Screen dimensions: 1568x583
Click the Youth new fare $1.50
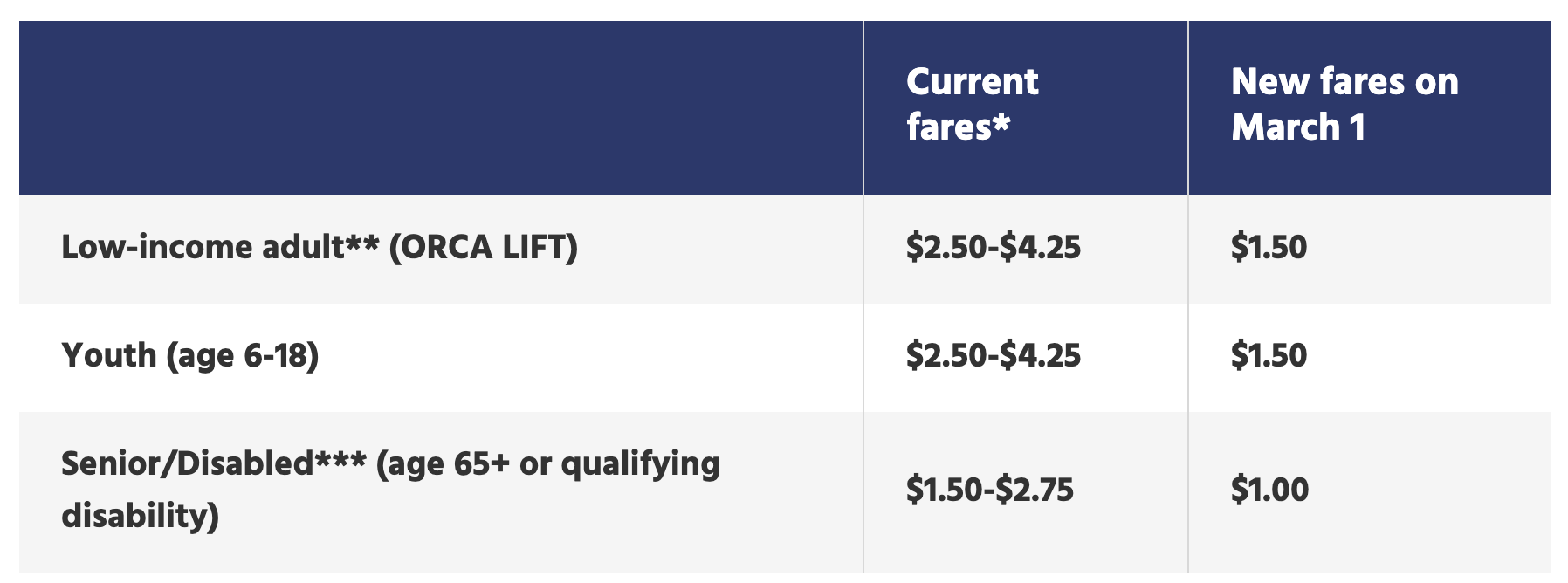pos(1269,355)
